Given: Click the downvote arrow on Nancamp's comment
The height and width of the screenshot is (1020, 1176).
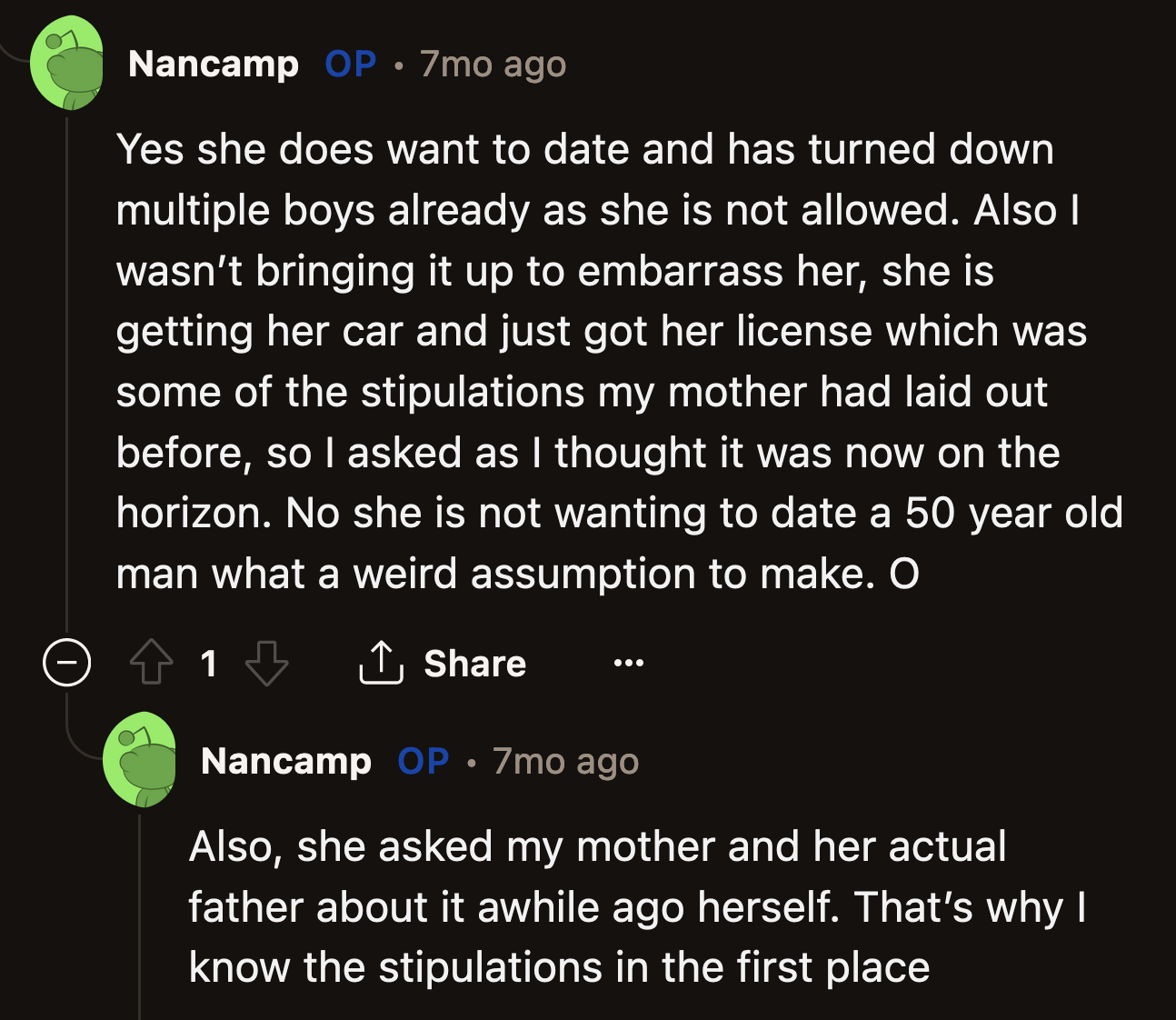Looking at the screenshot, I should pyautogui.click(x=264, y=664).
